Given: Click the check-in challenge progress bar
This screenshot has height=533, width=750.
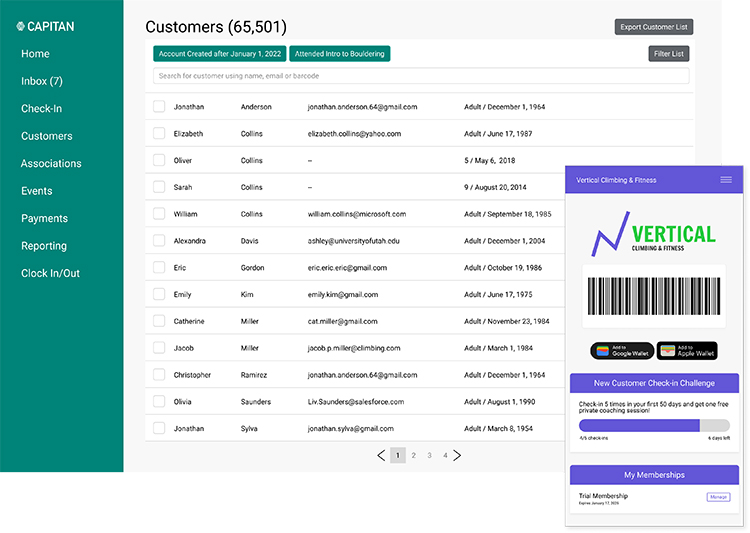Looking at the screenshot, I should 654,425.
